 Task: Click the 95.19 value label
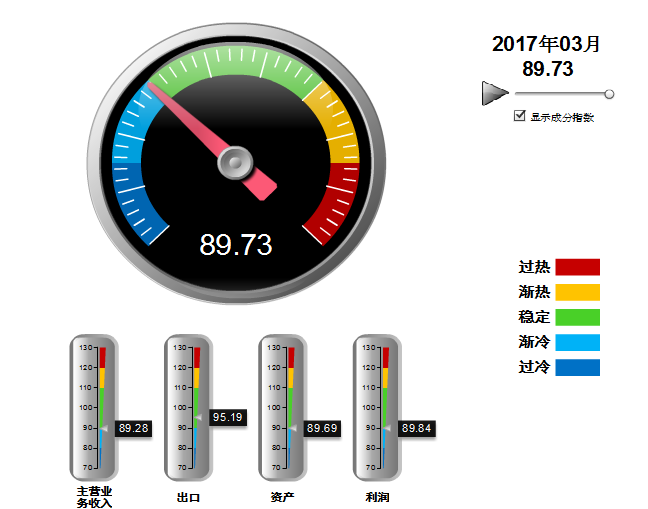tap(228, 417)
